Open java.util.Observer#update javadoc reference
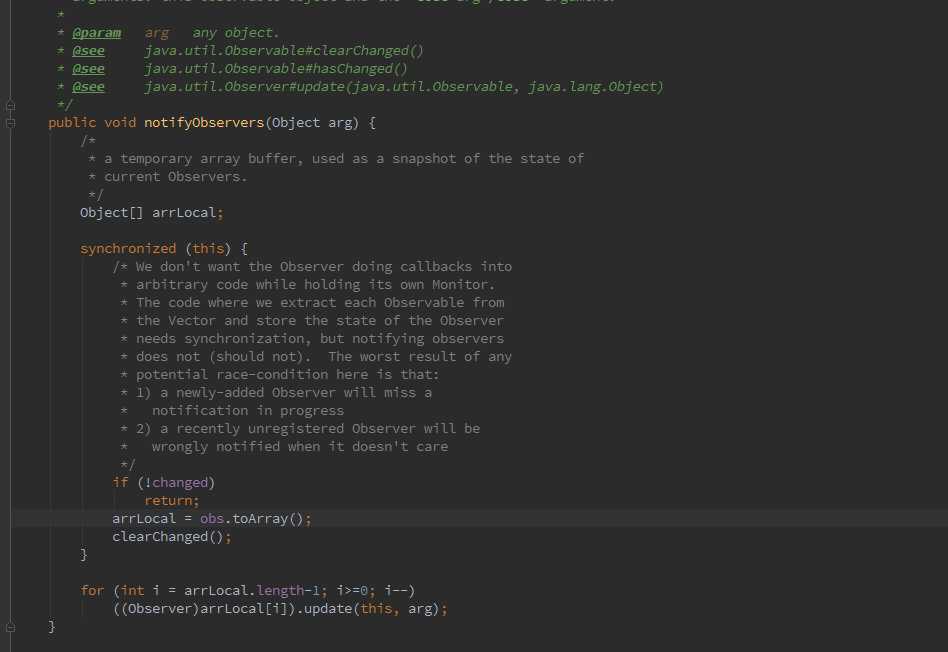The height and width of the screenshot is (652, 948). pos(404,87)
